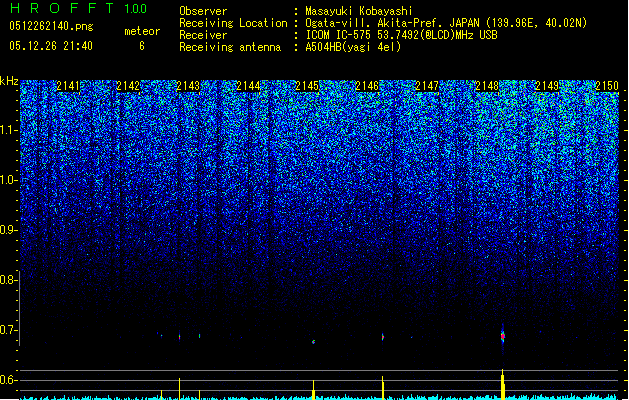Click the 0.8 kHz frequency label
Screen dimensions: 629x400
click(8, 280)
